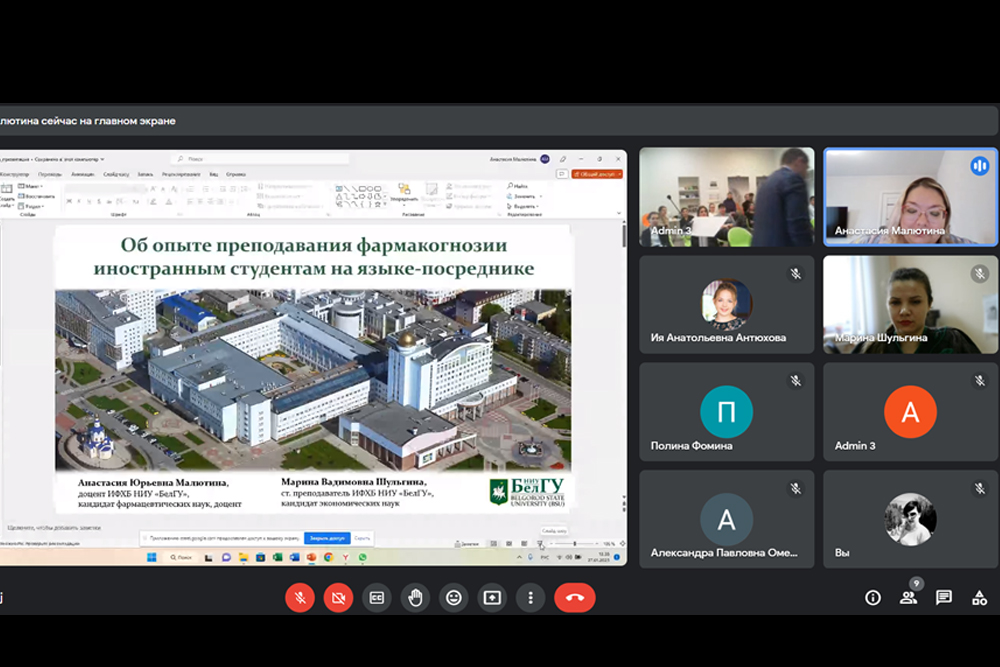Turn on the camera in the call bar
This screenshot has height=667, width=1000.
pos(338,598)
